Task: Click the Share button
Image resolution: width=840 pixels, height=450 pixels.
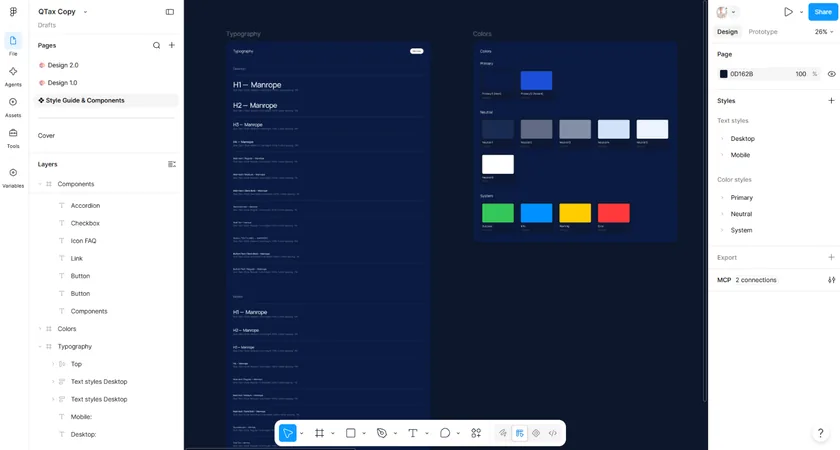Action: click(823, 12)
